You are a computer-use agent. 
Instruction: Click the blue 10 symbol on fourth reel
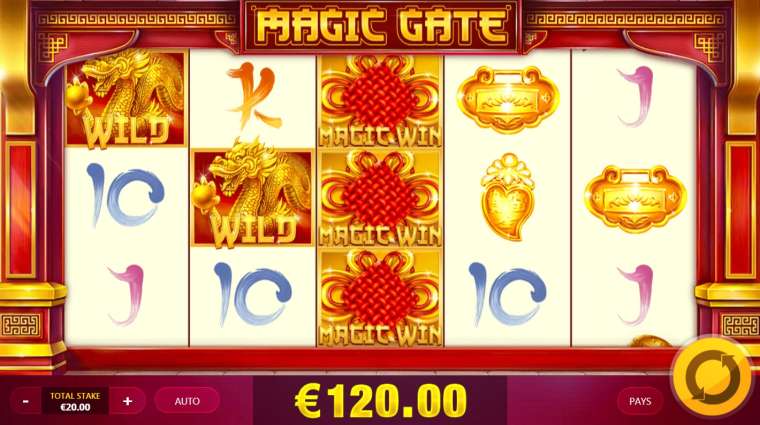pos(507,294)
